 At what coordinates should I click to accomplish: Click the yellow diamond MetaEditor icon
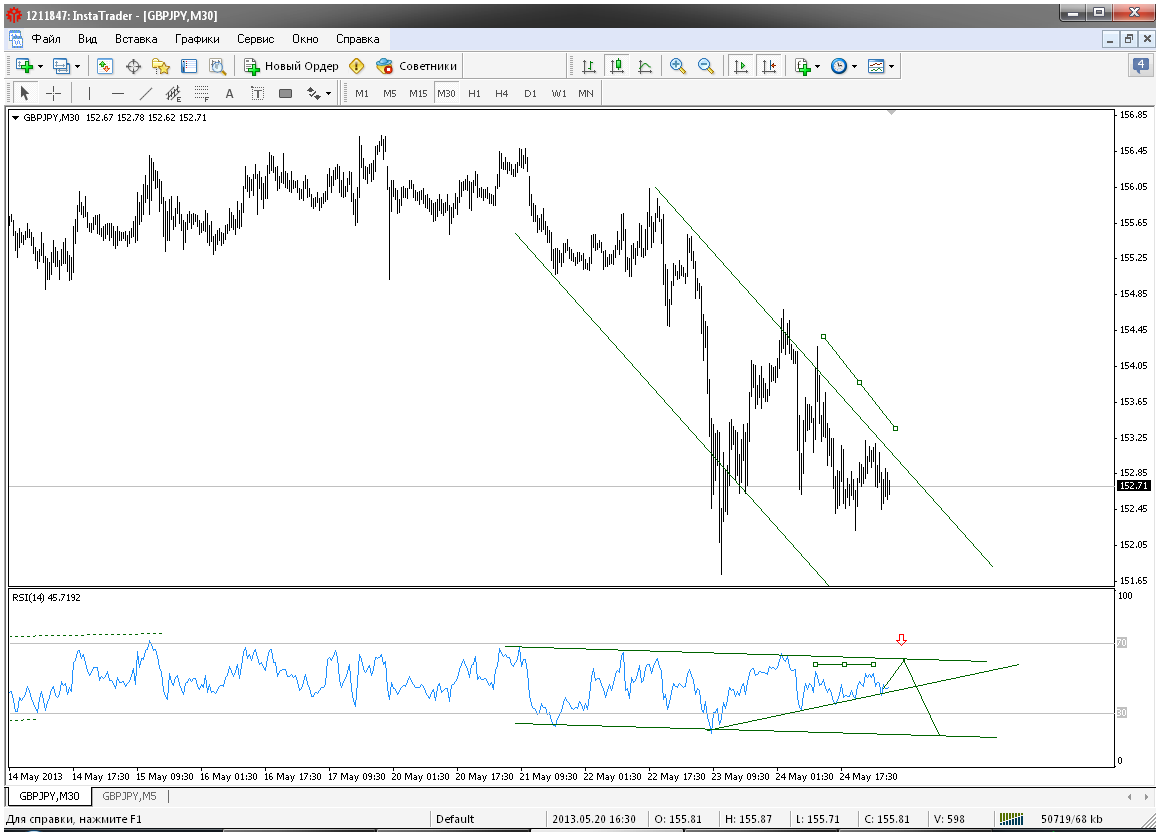[x=357, y=67]
